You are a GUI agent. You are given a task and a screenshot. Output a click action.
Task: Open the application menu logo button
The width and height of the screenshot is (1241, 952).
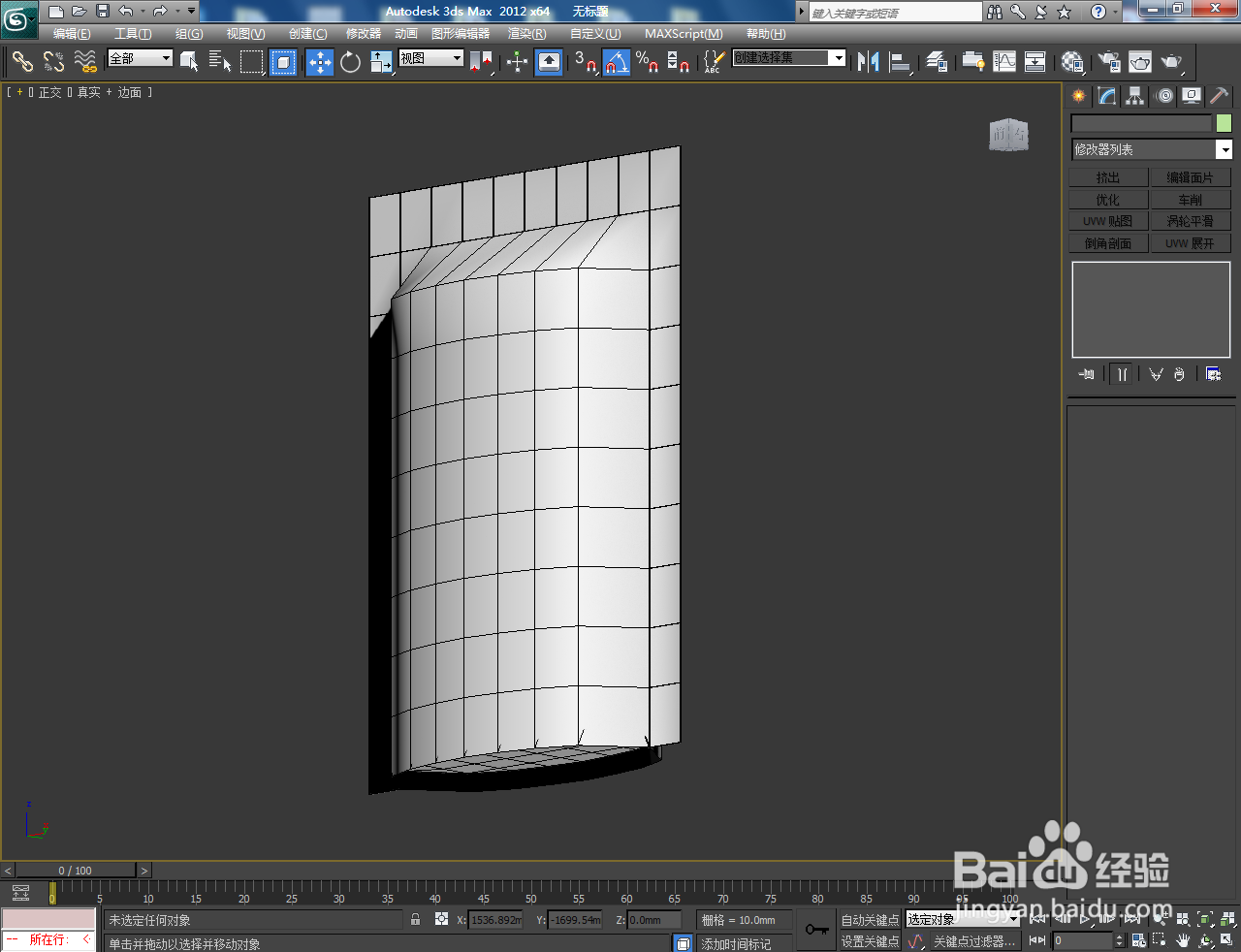pyautogui.click(x=17, y=18)
